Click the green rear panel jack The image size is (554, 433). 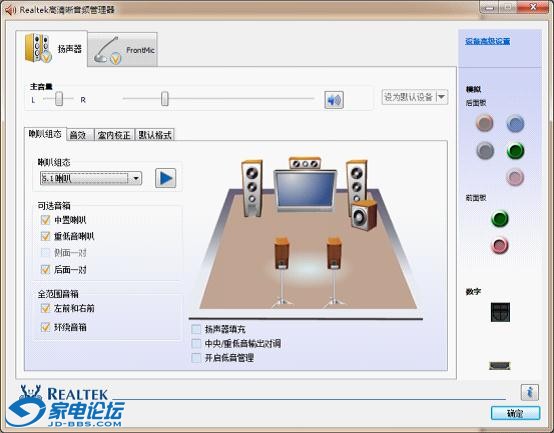point(515,151)
